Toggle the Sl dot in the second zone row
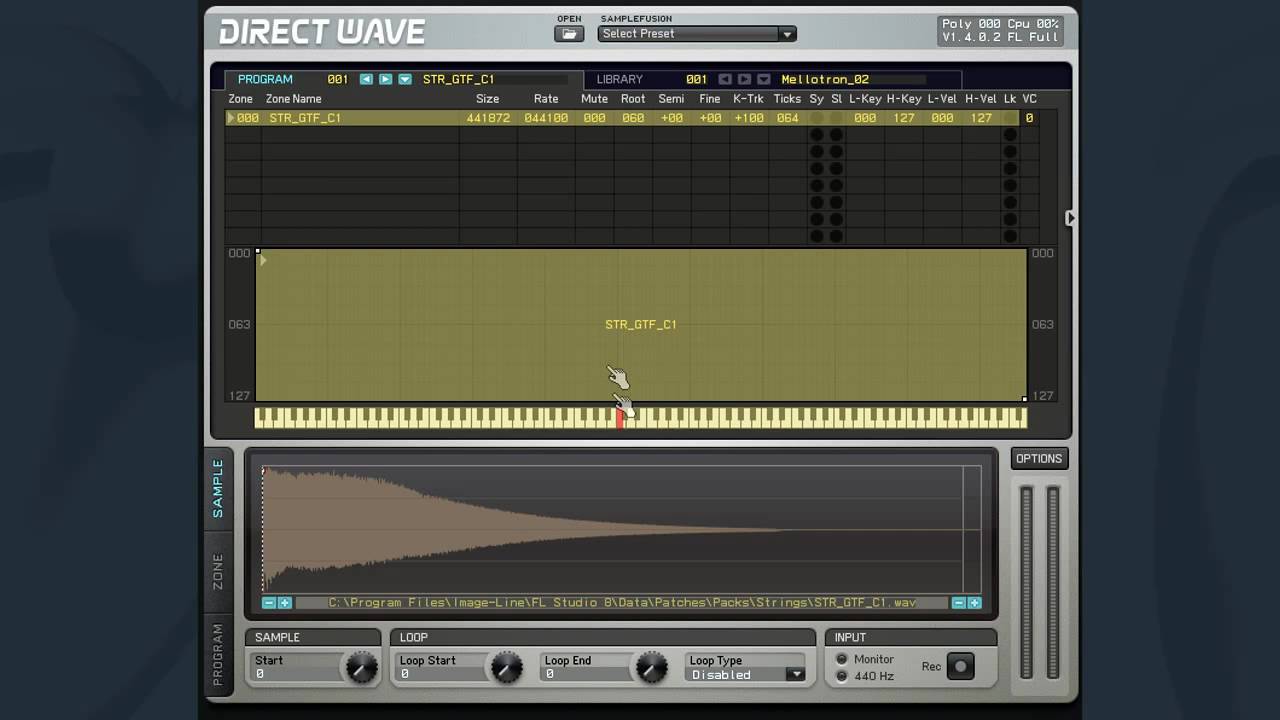Viewport: 1280px width, 720px height. pyautogui.click(x=836, y=135)
